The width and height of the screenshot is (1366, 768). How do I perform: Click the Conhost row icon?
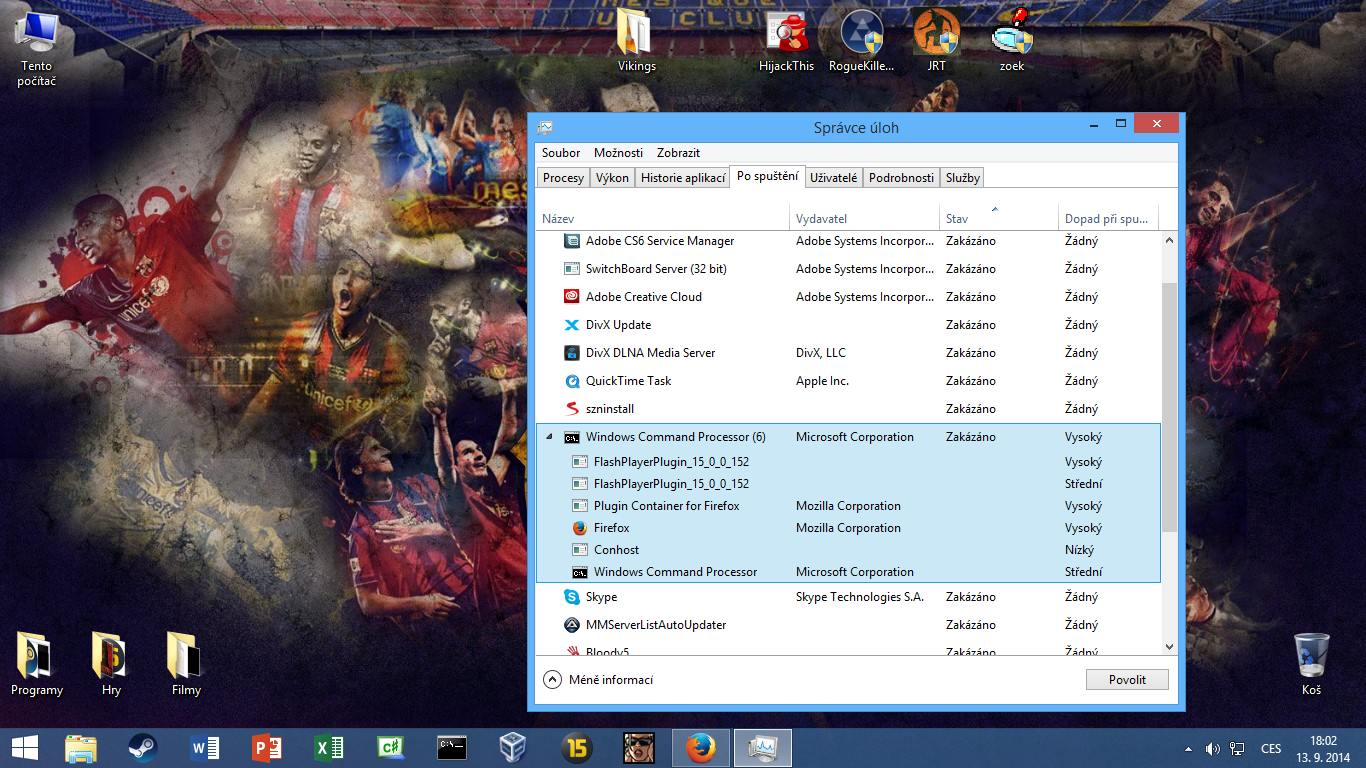coord(580,550)
